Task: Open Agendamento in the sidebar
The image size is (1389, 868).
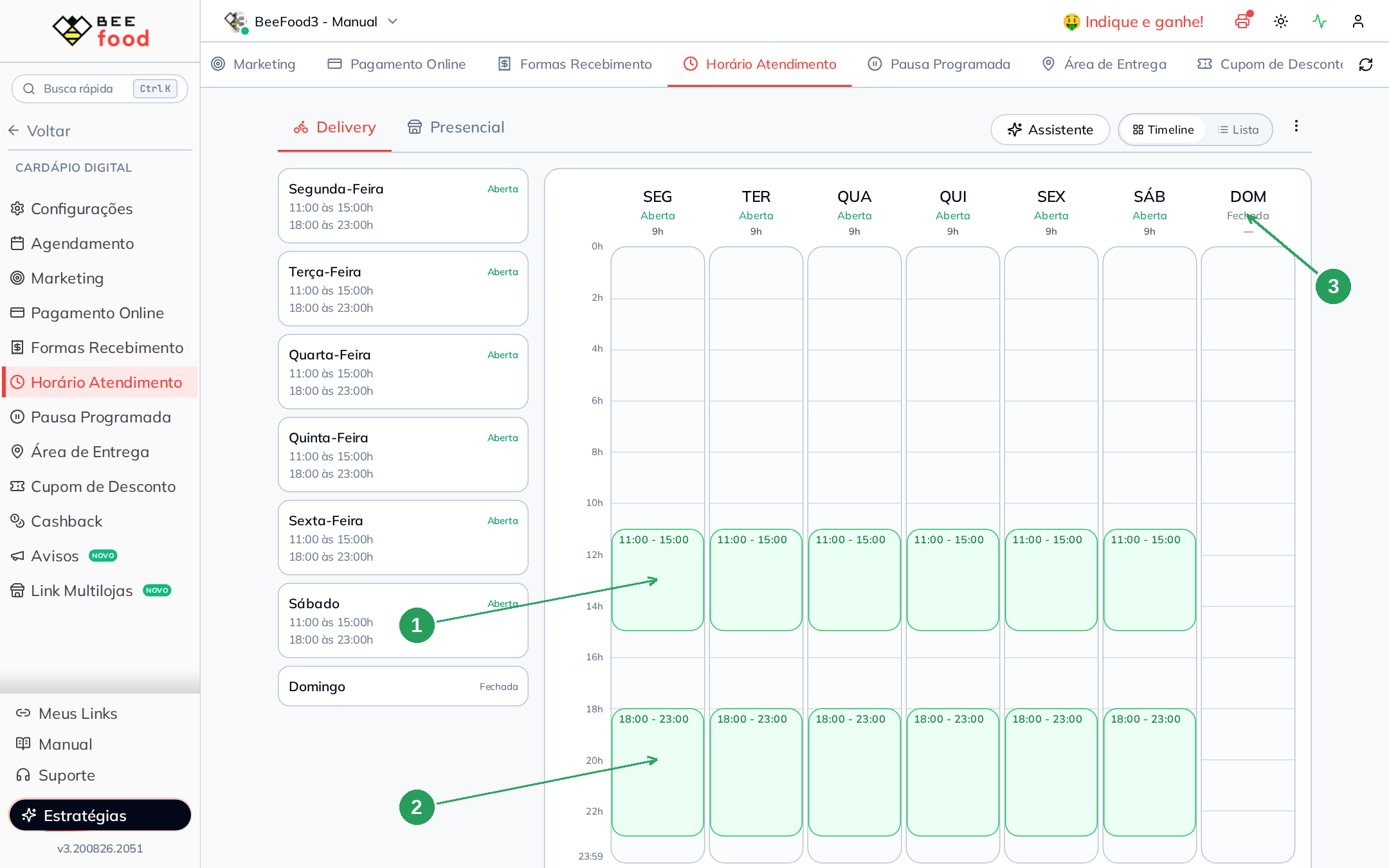Action: tap(100, 243)
